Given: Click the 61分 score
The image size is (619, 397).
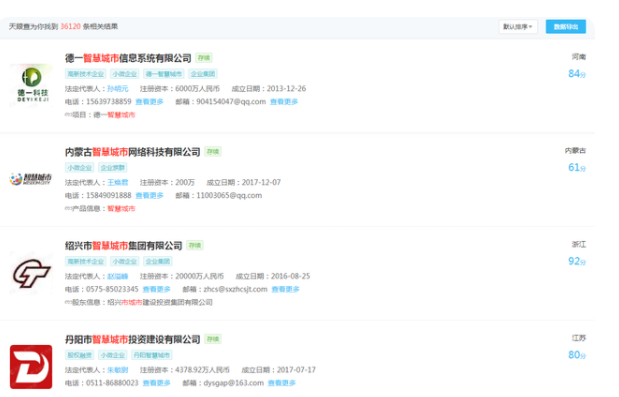Looking at the screenshot, I should tap(577, 167).
